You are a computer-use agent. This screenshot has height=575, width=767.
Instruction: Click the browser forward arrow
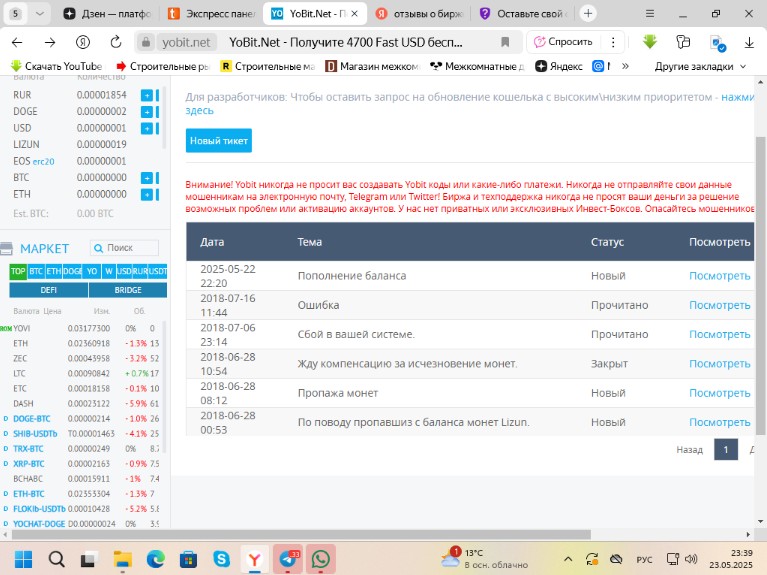(50, 43)
